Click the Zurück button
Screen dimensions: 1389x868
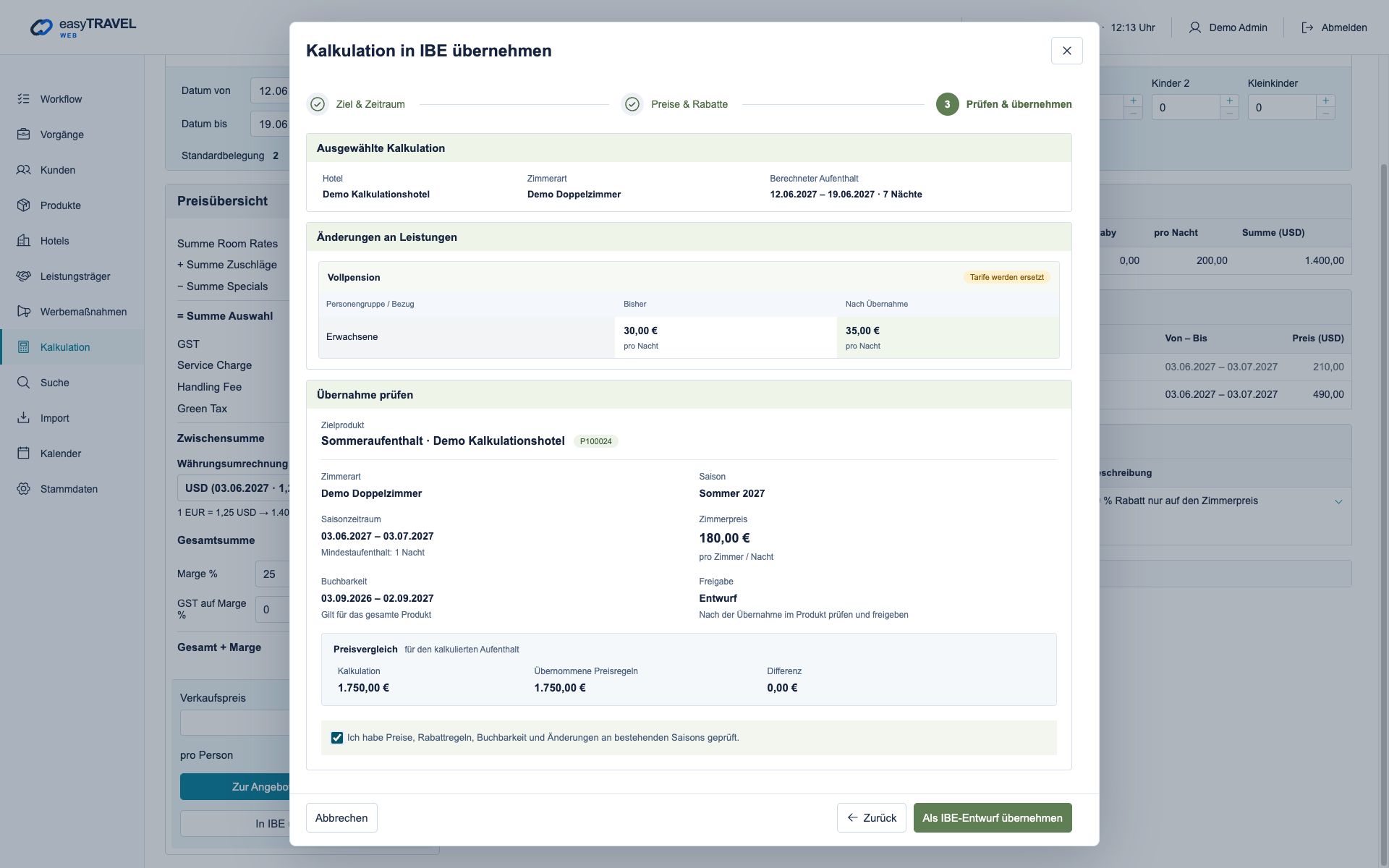[x=871, y=818]
